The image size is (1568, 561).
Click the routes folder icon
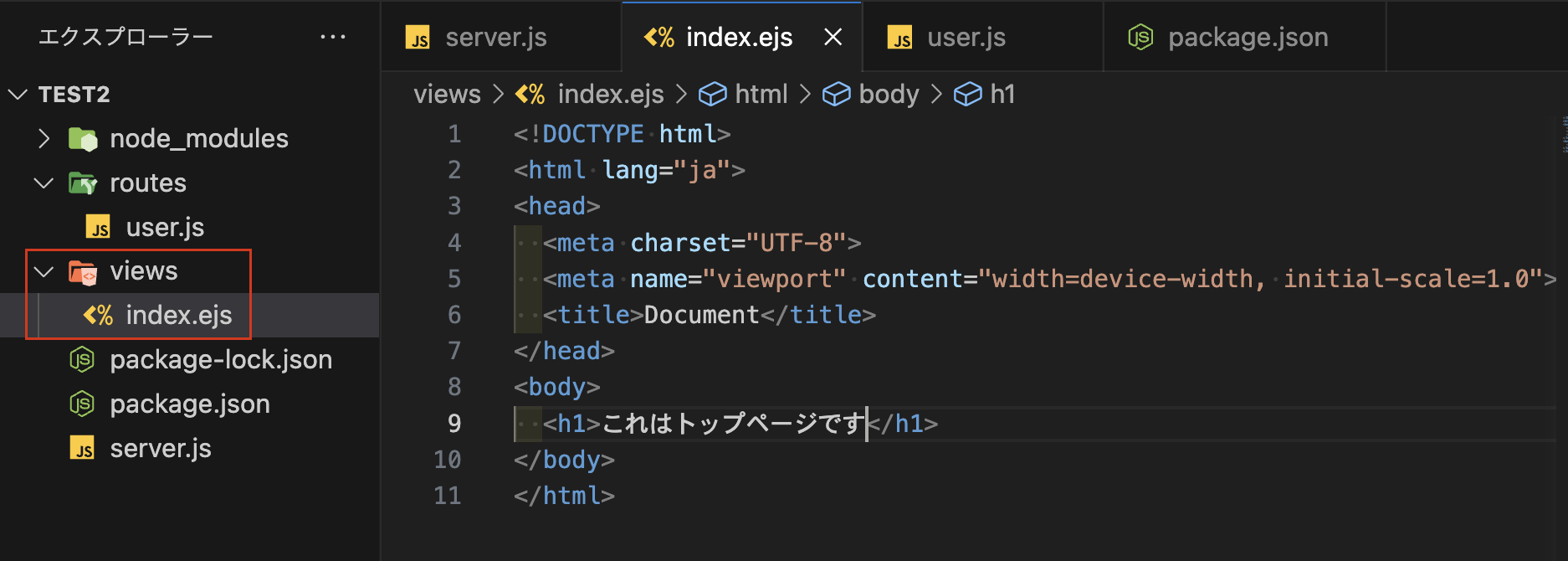point(83,183)
